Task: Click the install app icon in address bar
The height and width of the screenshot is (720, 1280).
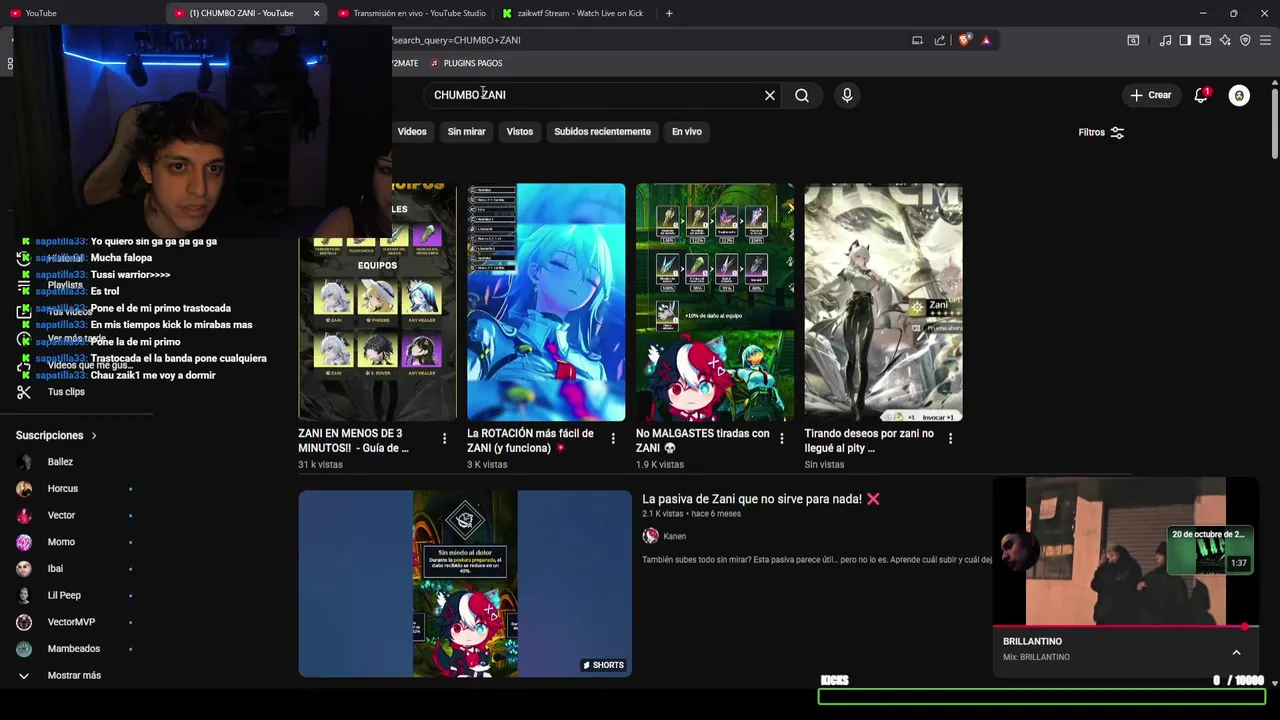Action: (x=917, y=40)
